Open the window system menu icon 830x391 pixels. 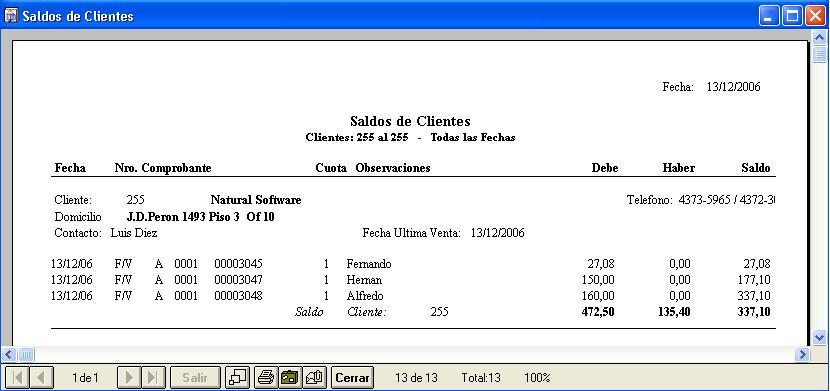coord(11,16)
